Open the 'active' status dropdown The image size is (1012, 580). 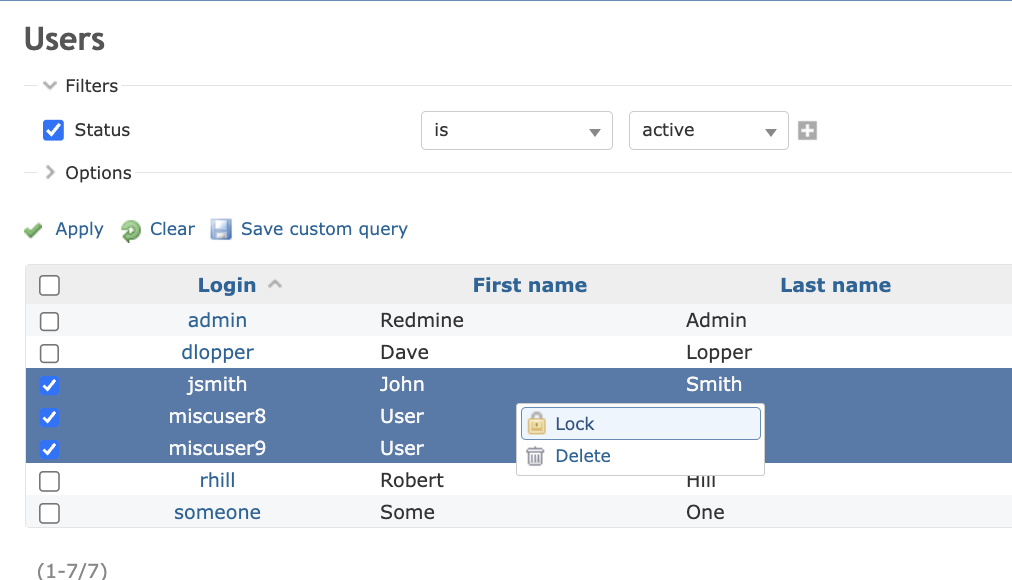708,130
